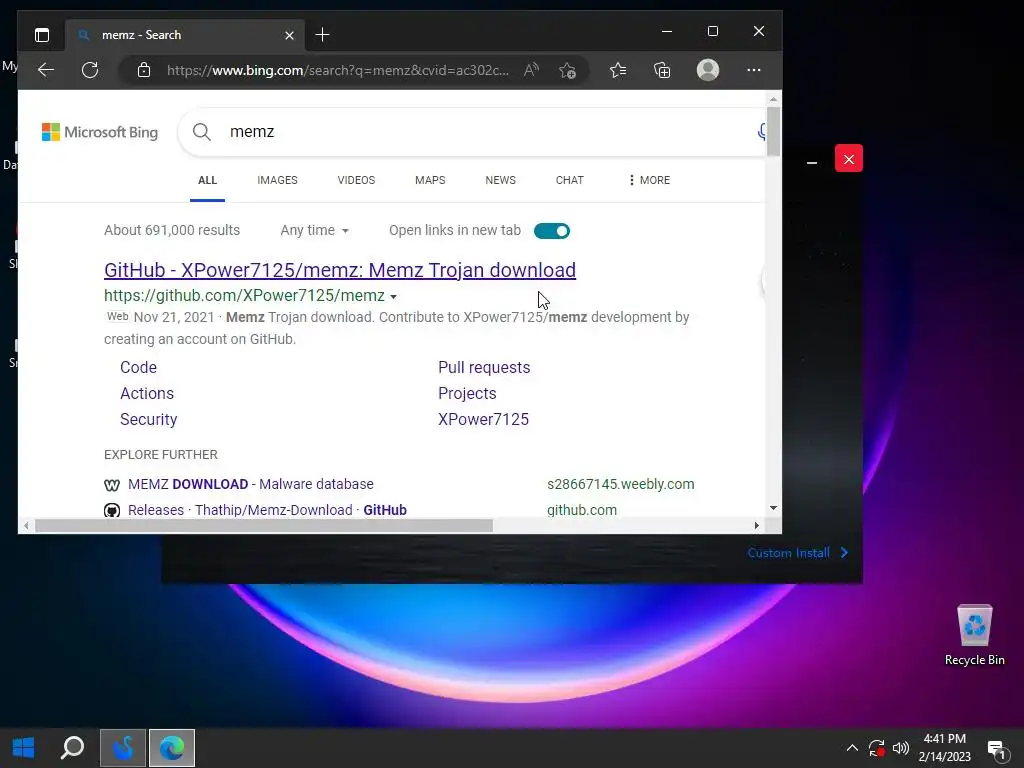The width and height of the screenshot is (1024, 768).
Task: Switch to the VIDEOS tab
Action: point(356,180)
